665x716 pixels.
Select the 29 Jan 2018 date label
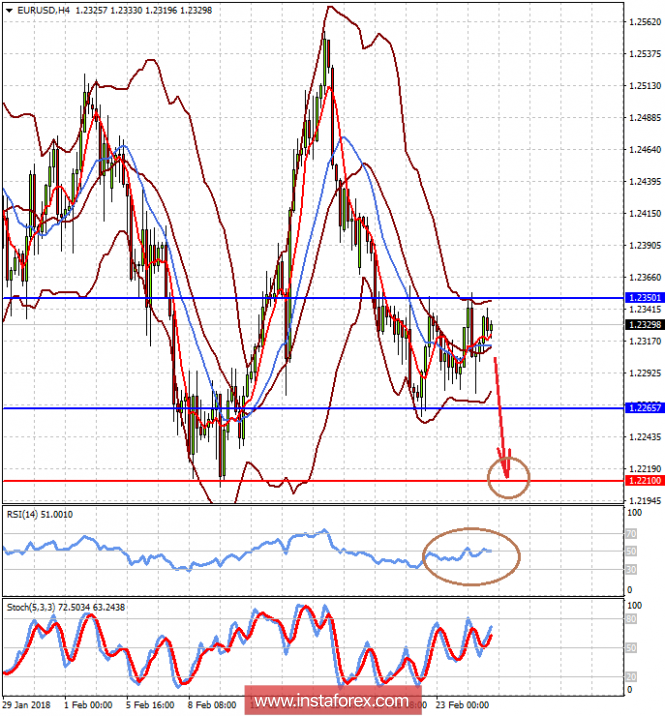[26, 705]
